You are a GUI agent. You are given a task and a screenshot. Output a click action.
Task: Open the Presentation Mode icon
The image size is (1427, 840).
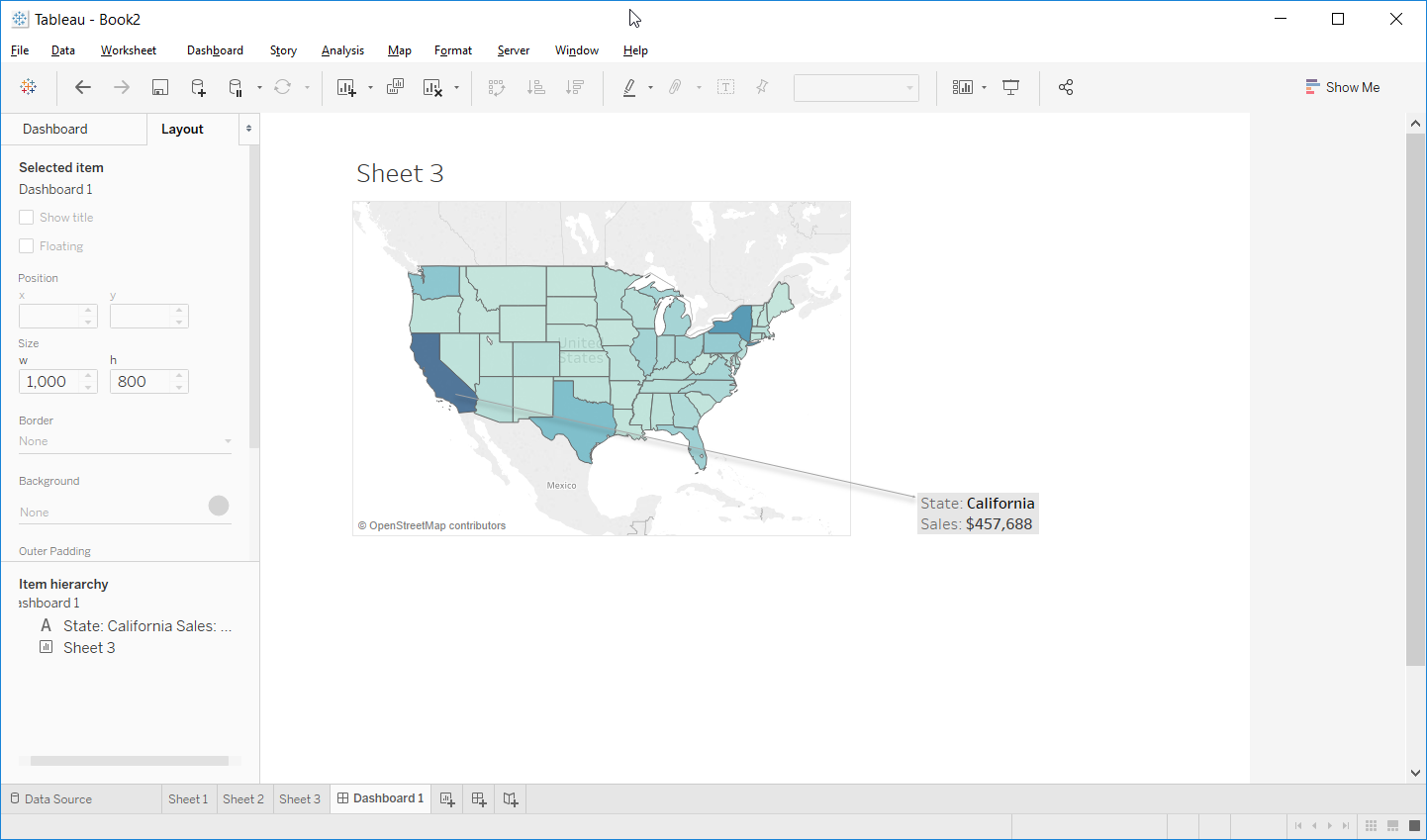1010,87
